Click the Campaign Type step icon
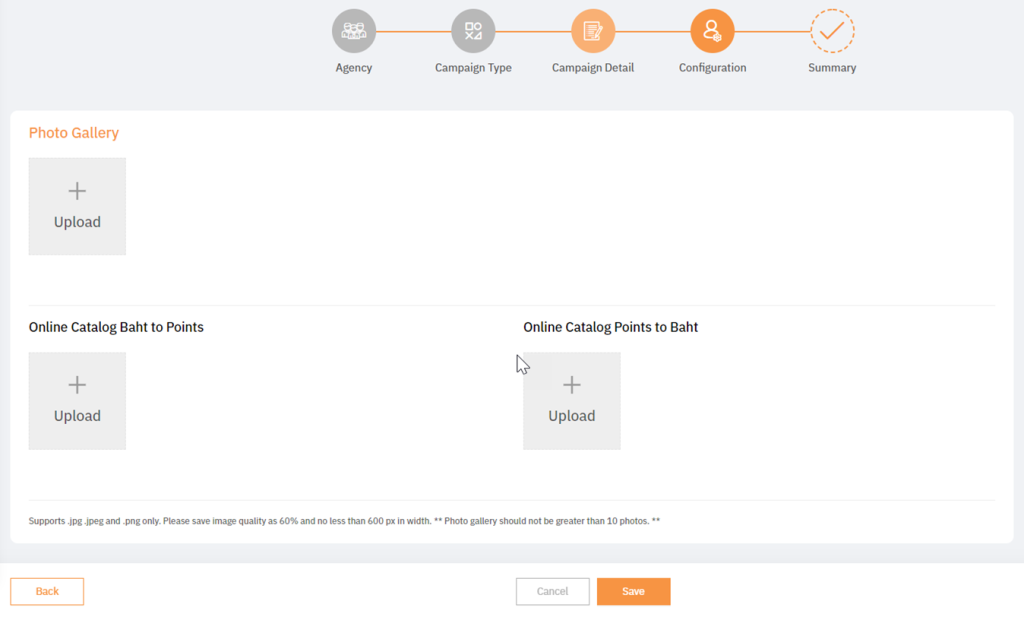Screen dimensions: 1024x620 473,30
